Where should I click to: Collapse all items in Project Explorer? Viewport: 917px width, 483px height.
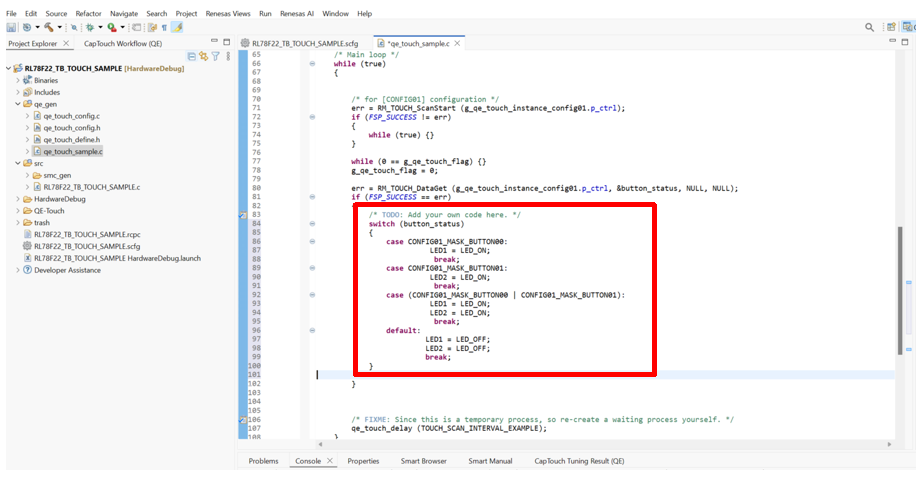tap(191, 57)
